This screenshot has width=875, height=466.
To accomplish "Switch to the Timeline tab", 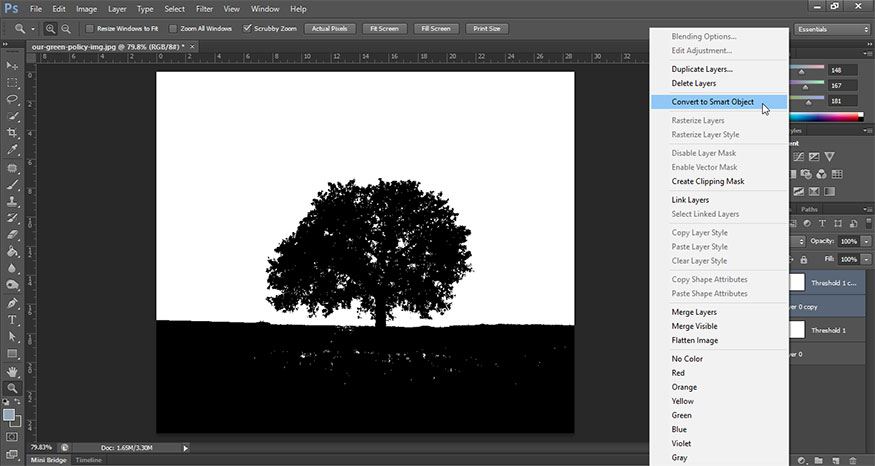I will [90, 460].
